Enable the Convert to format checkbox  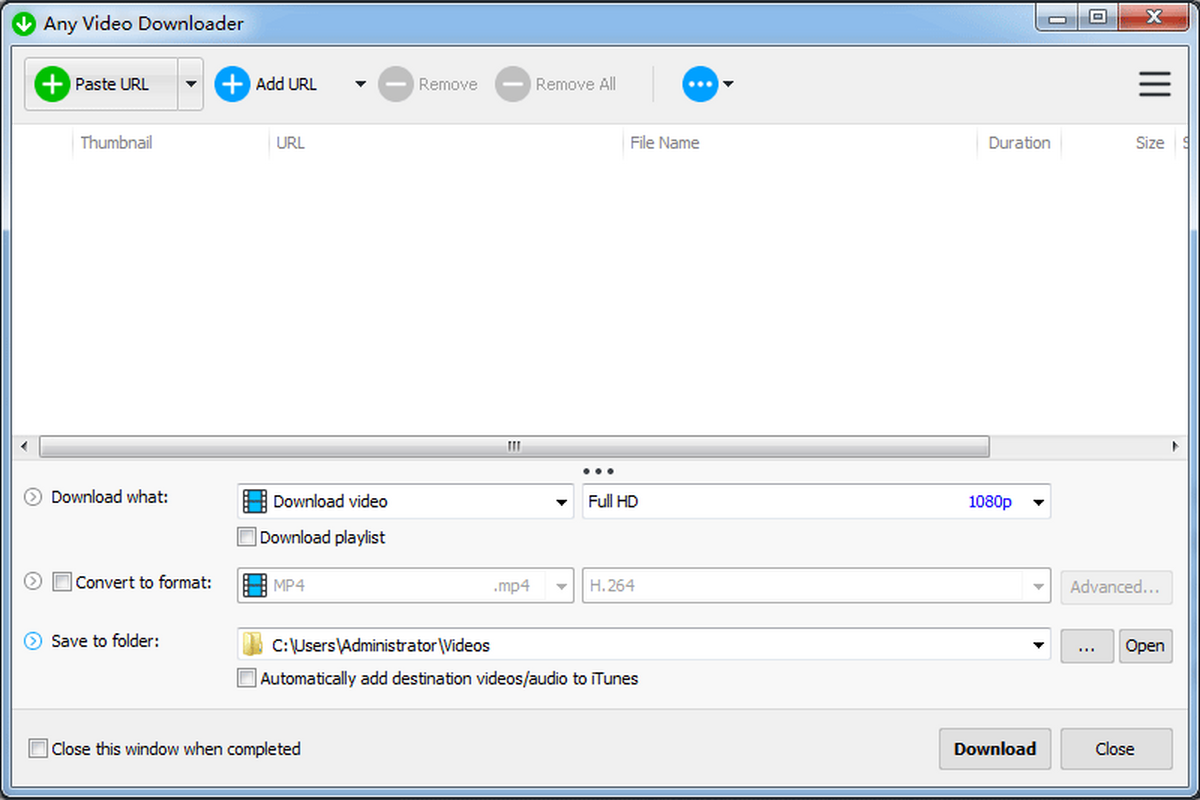tap(62, 581)
